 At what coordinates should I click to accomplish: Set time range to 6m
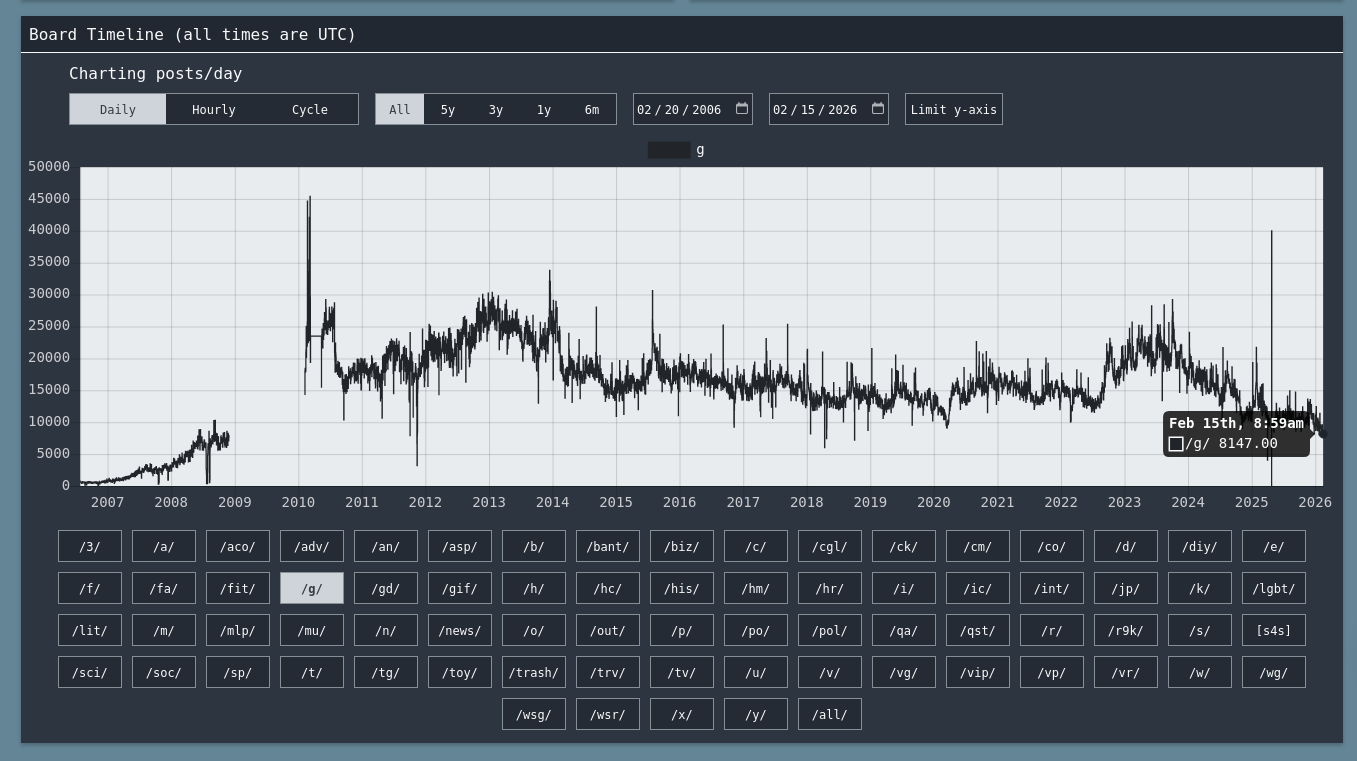(x=592, y=110)
